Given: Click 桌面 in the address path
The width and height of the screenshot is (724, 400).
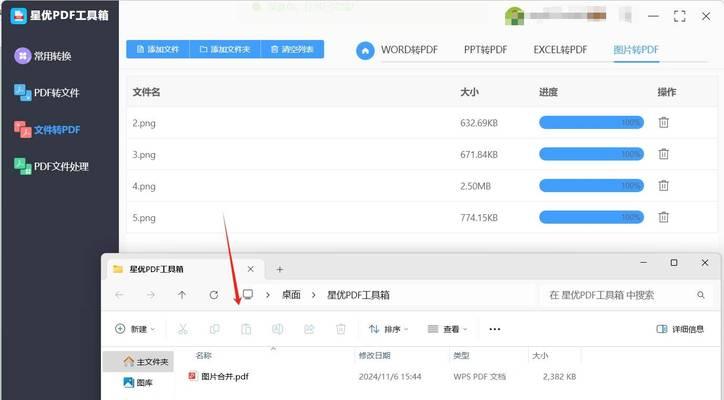Looking at the screenshot, I should pos(291,295).
